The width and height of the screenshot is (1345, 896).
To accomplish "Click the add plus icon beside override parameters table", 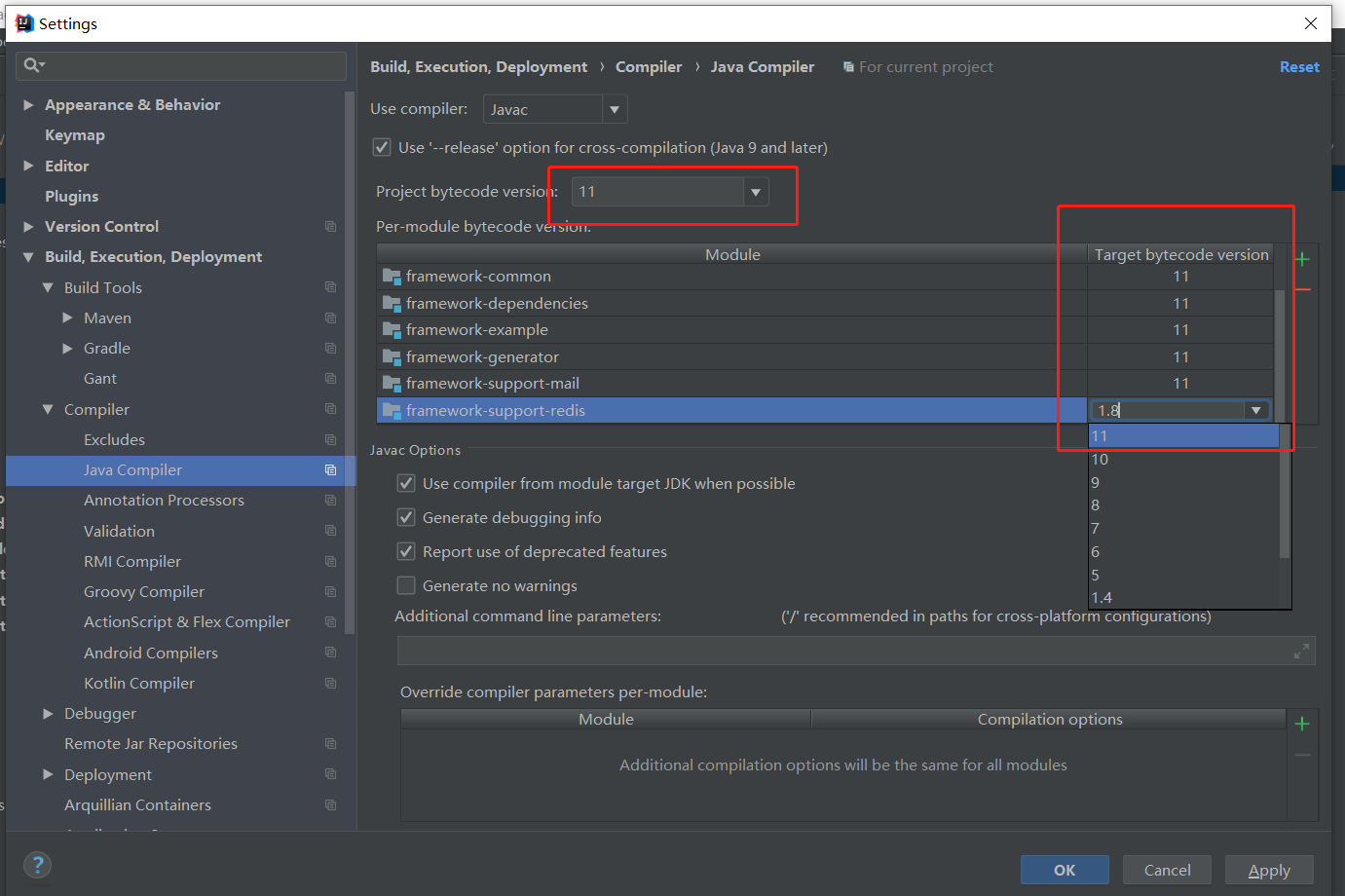I will pyautogui.click(x=1302, y=724).
